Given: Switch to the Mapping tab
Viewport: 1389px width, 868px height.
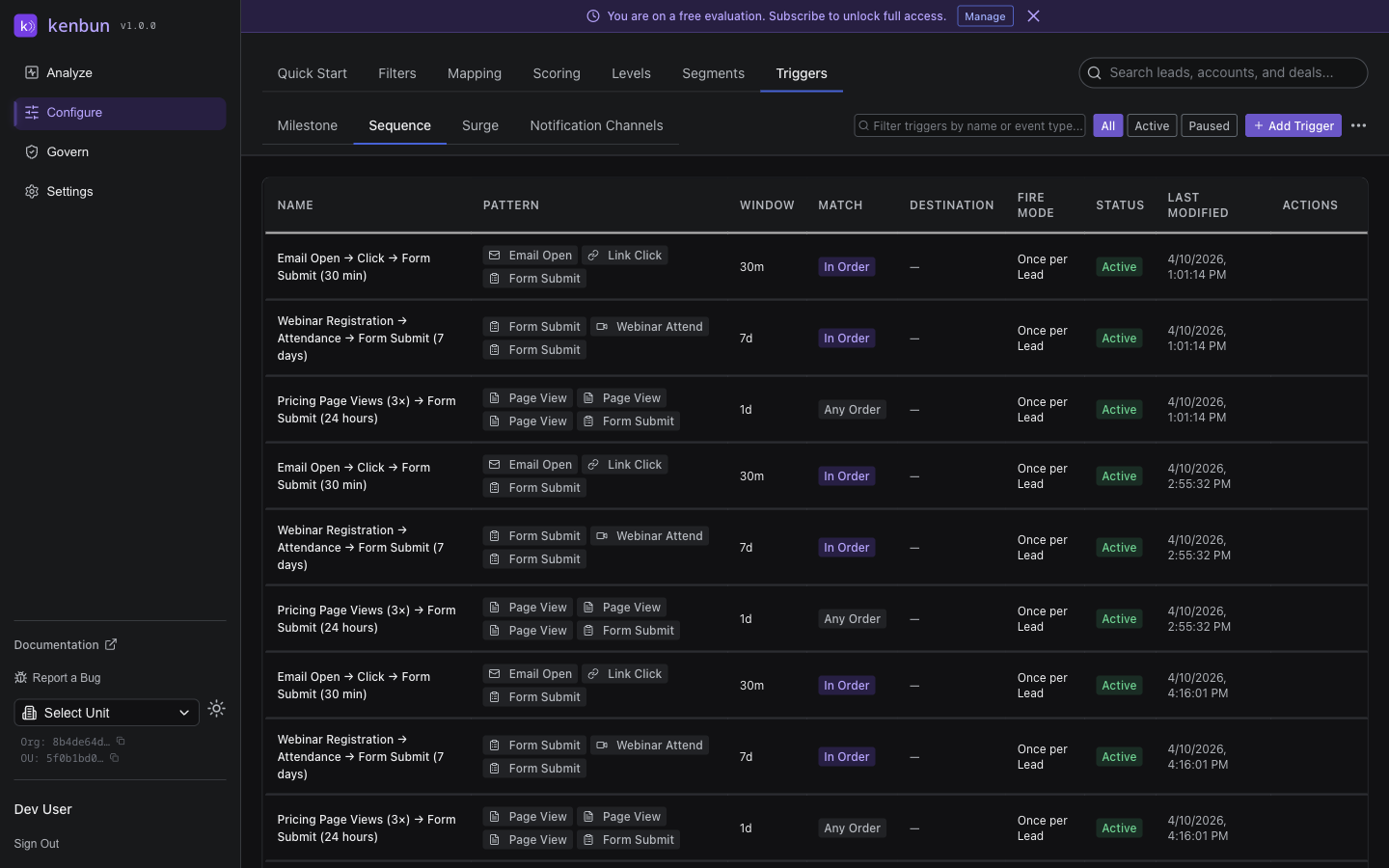Looking at the screenshot, I should coord(475,73).
